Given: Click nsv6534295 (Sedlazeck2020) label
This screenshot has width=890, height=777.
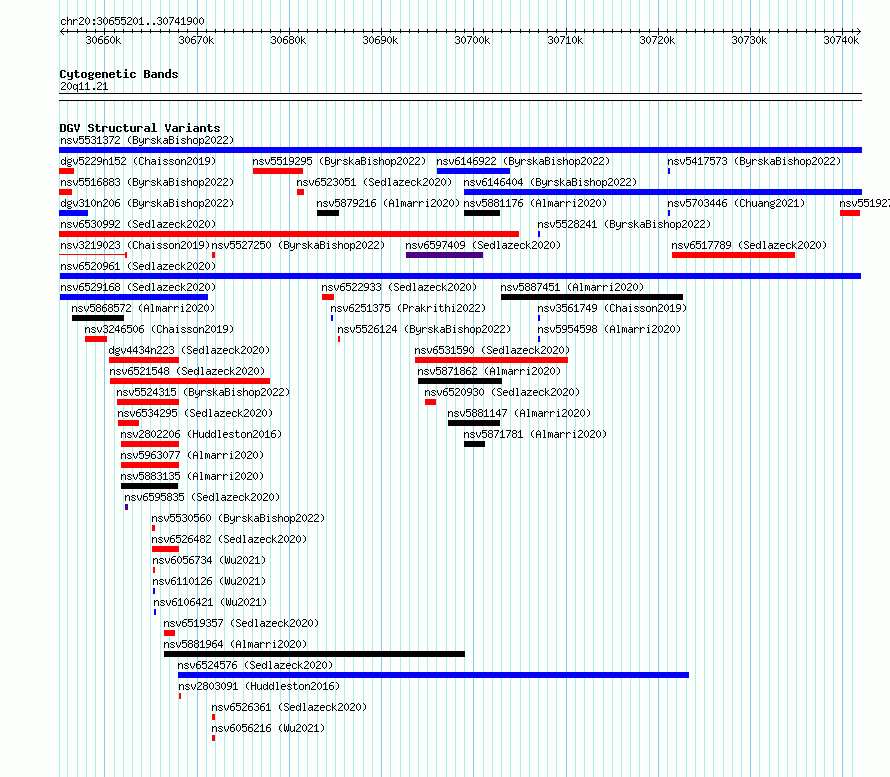Looking at the screenshot, I should pyautogui.click(x=195, y=413).
